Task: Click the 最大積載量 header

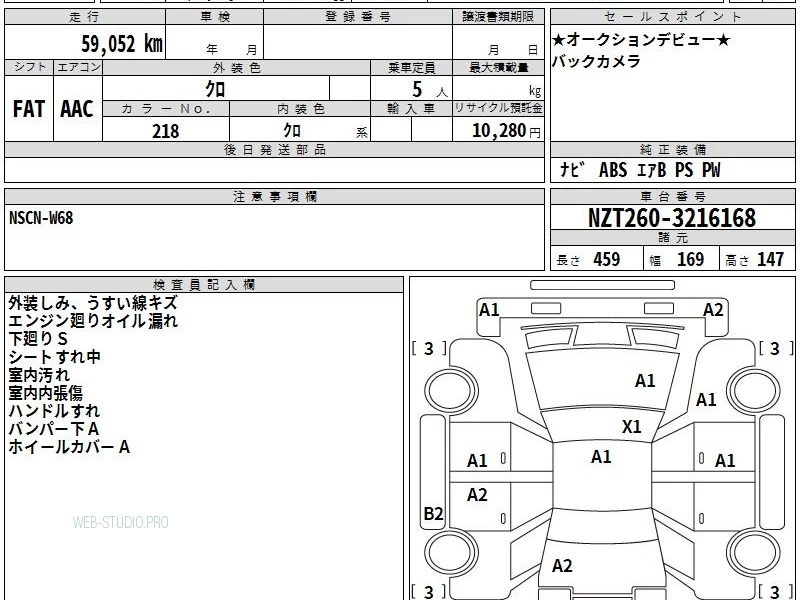Action: [x=498, y=67]
